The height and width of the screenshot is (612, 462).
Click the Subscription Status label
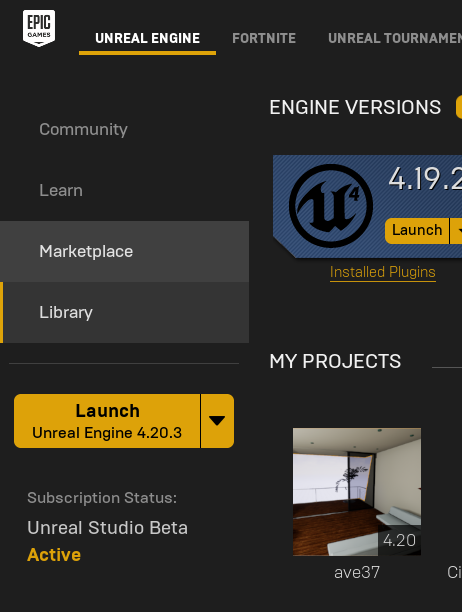(102, 498)
